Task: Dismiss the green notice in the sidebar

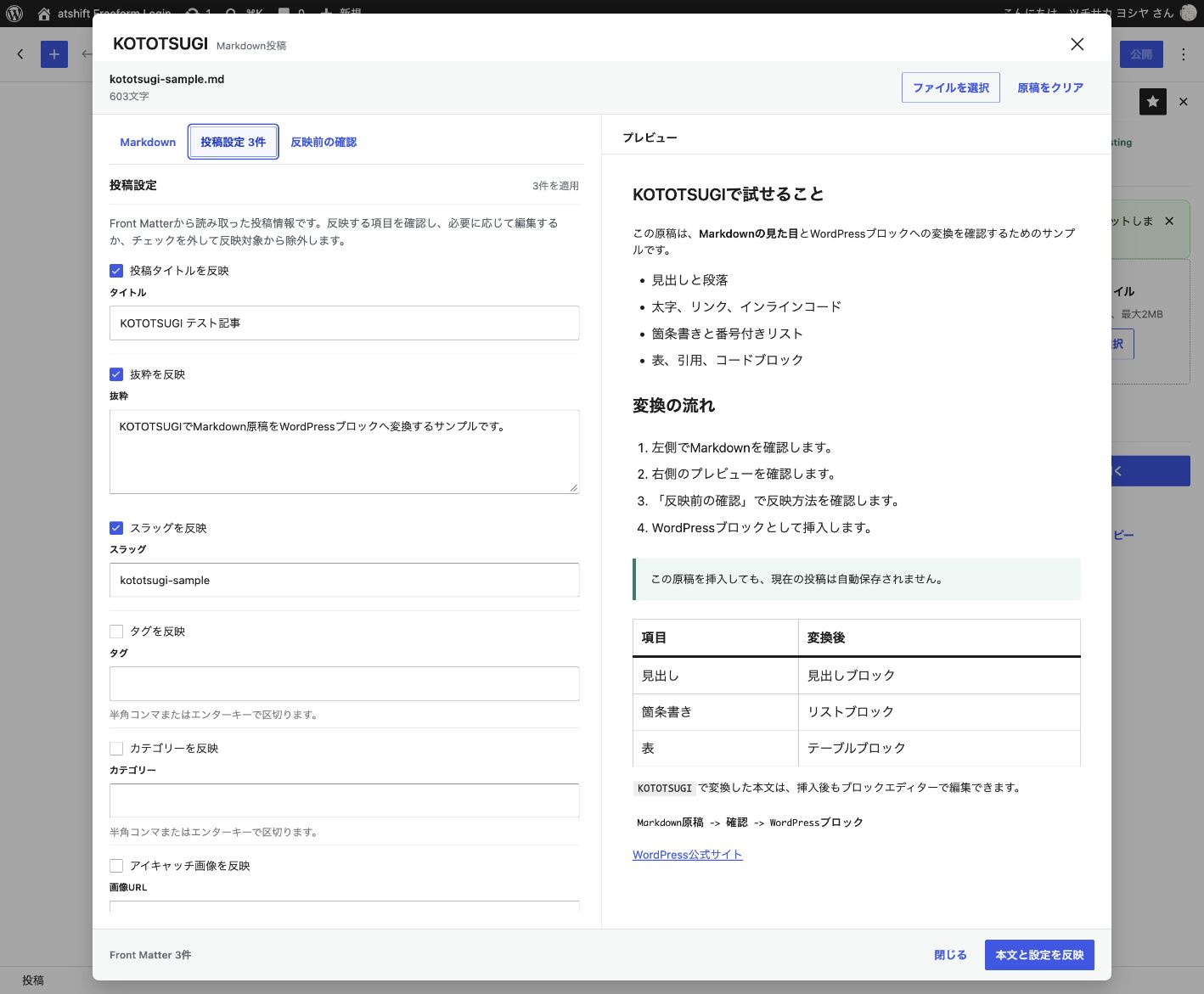Action: tap(1169, 221)
